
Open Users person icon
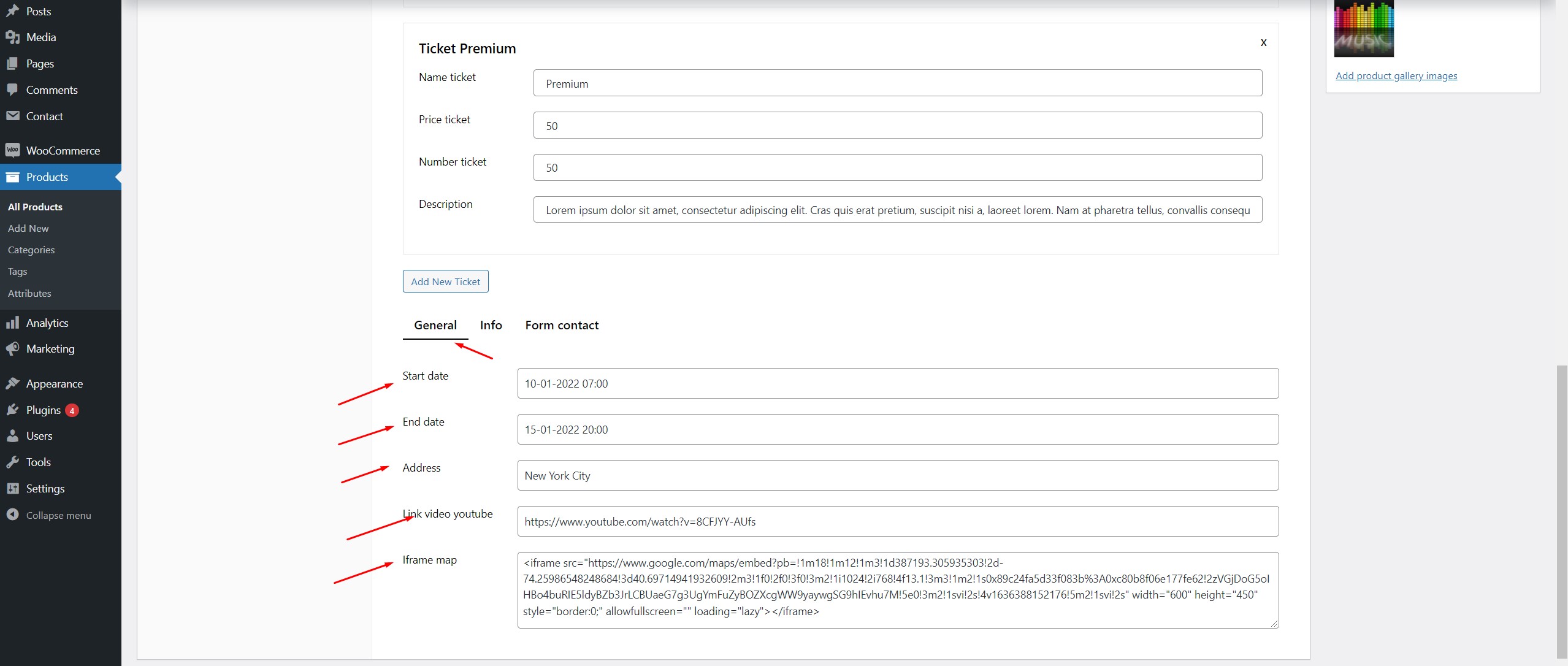[12, 436]
